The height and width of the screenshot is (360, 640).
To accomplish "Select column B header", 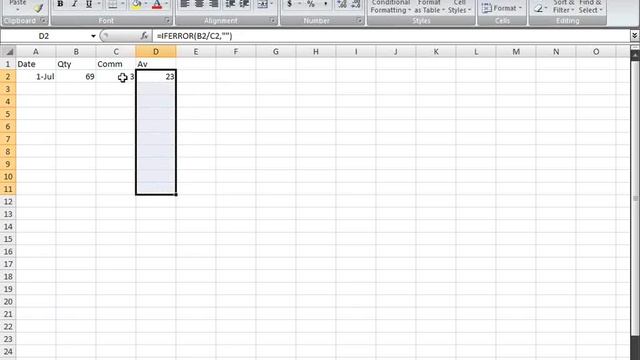I will point(76,51).
